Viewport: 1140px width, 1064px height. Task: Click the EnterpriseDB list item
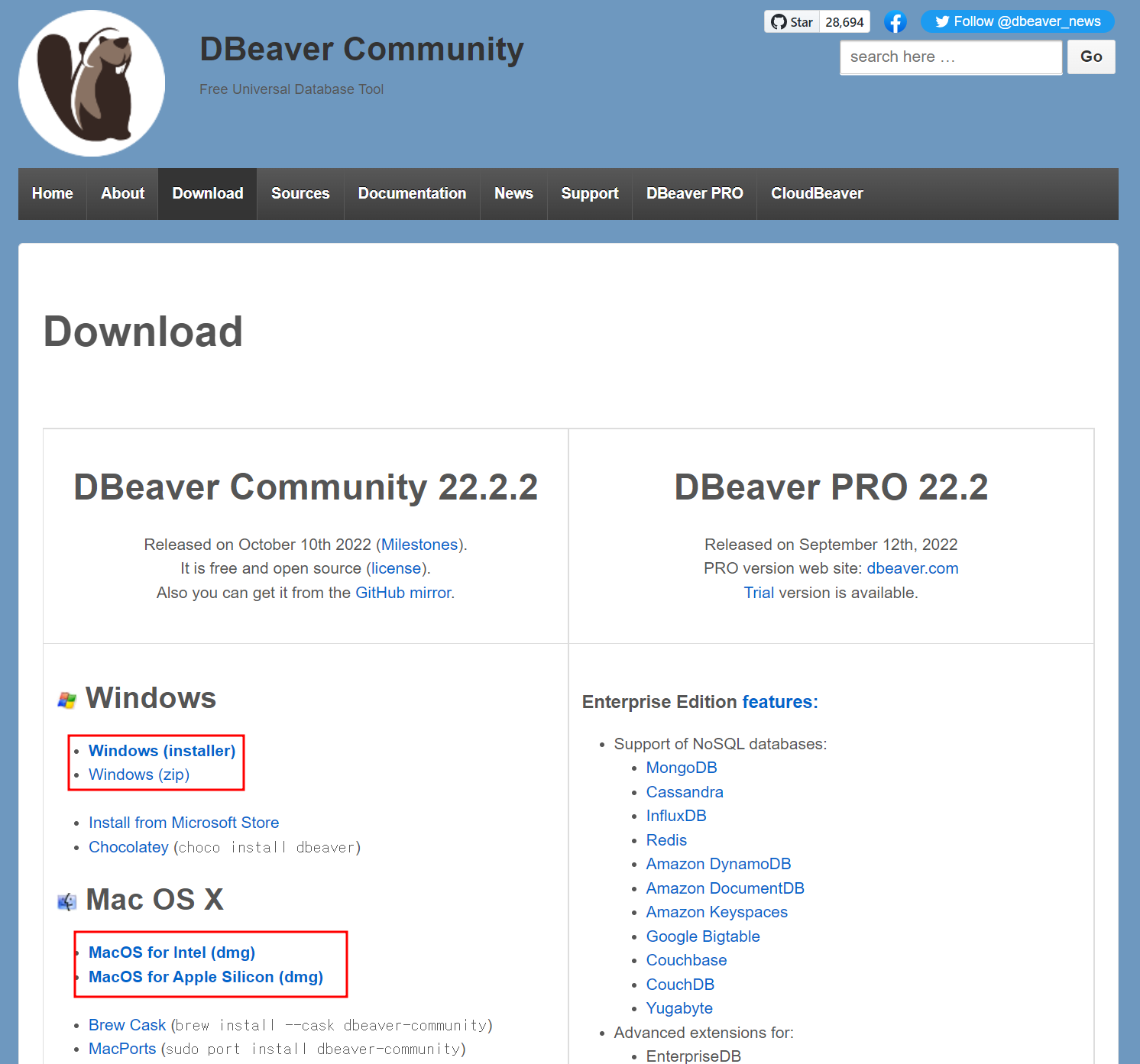click(694, 1056)
